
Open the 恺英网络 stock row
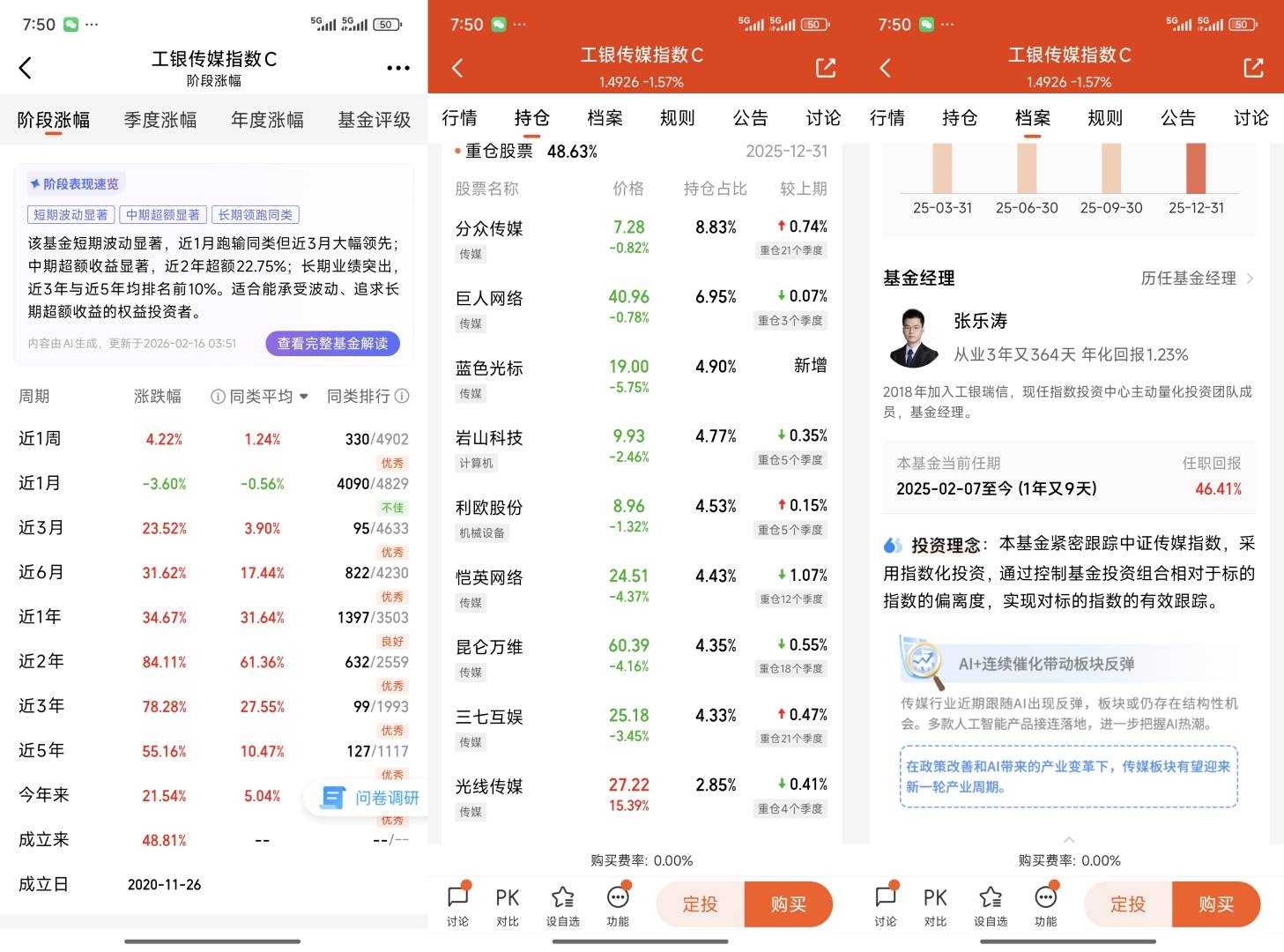641,588
